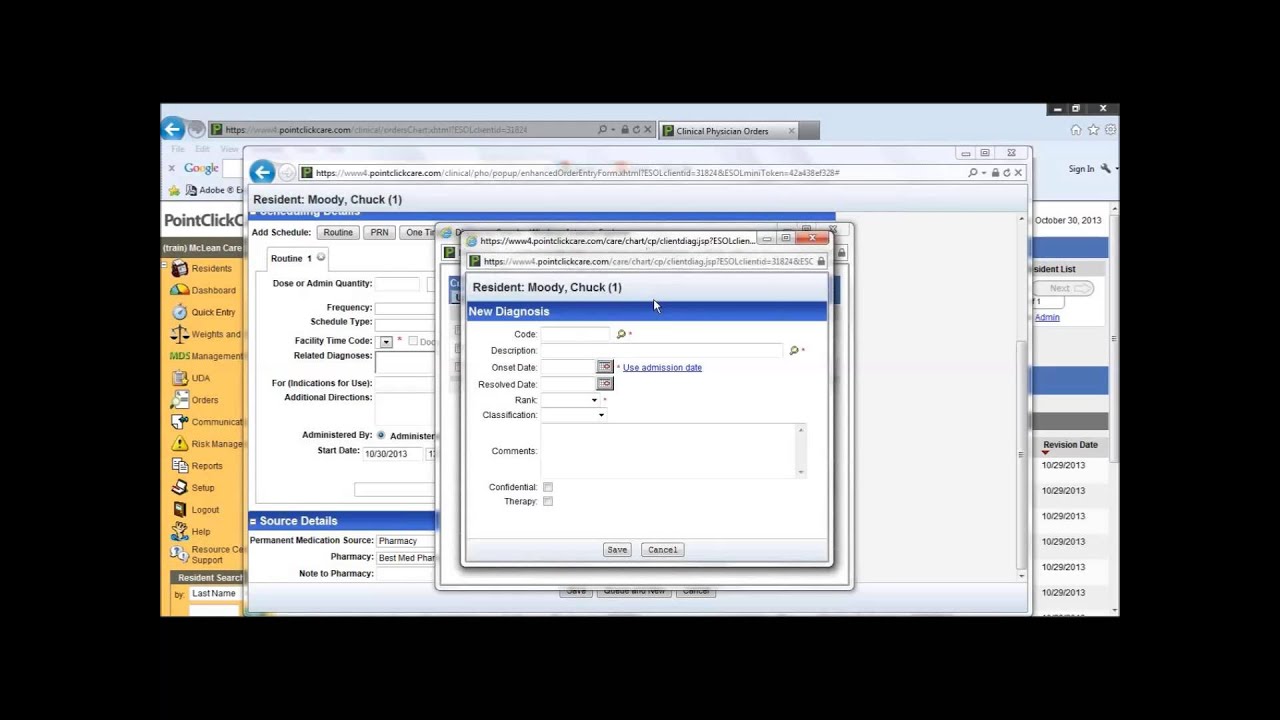Viewport: 1280px width, 720px height.
Task: Open the Resolved Date calendar picker
Action: [605, 384]
